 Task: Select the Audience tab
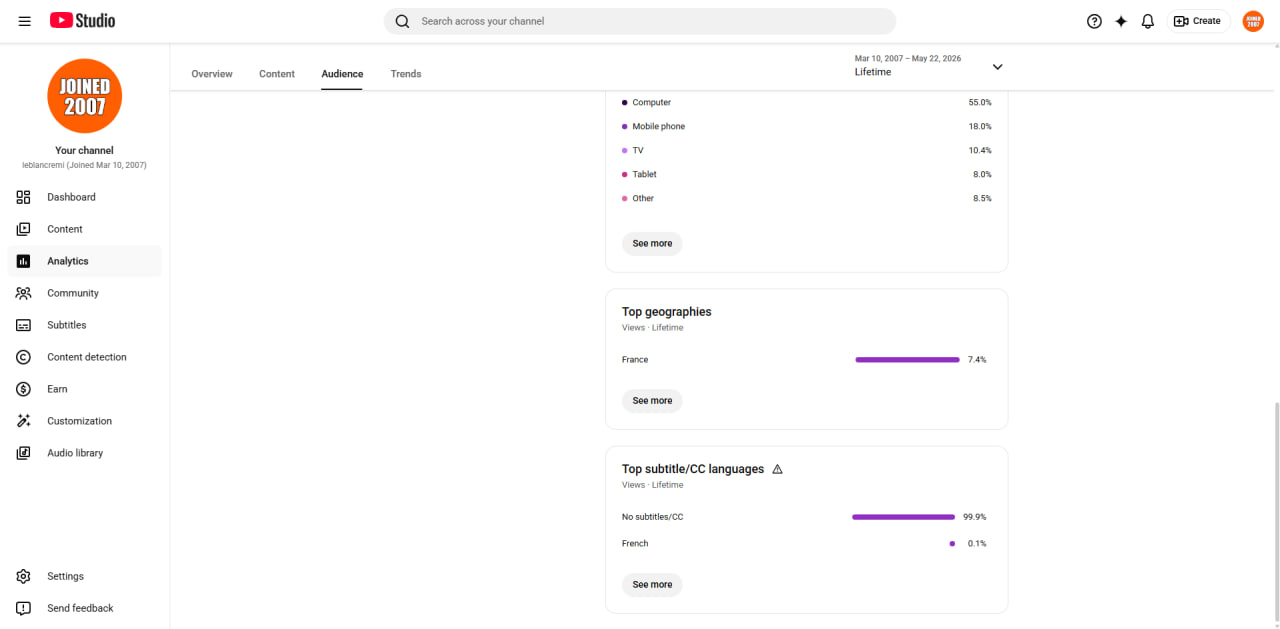click(342, 74)
